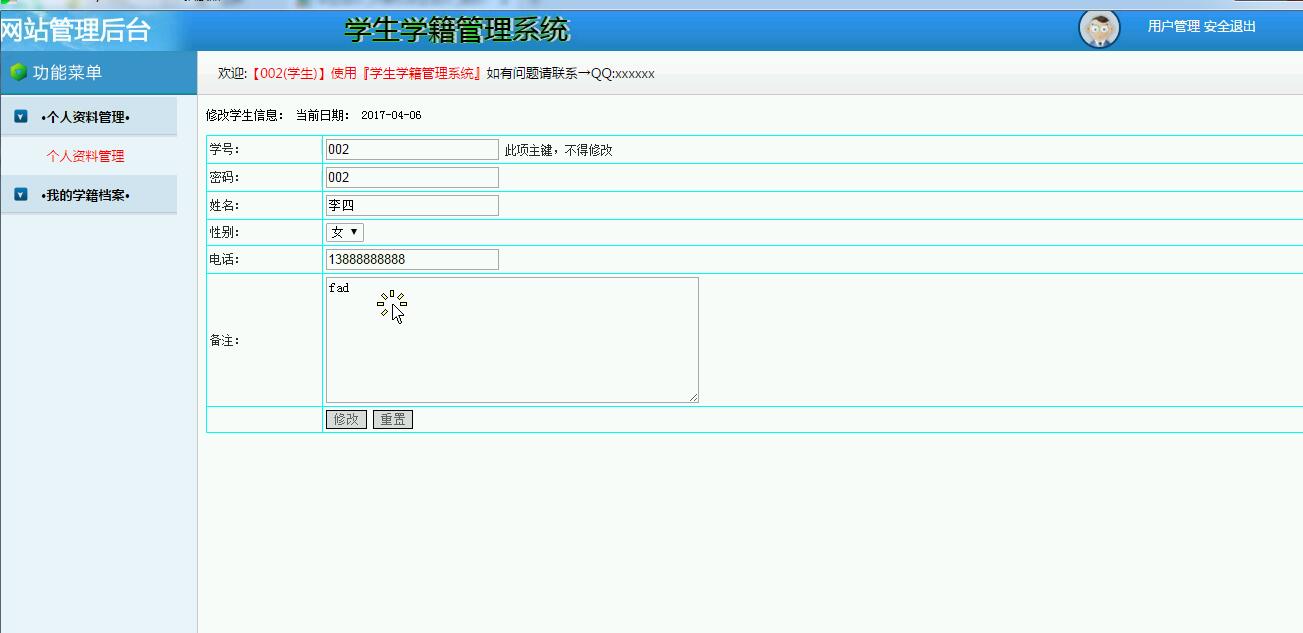The width and height of the screenshot is (1303, 633).
Task: Click the date text 2017-04-06
Action: pos(391,116)
